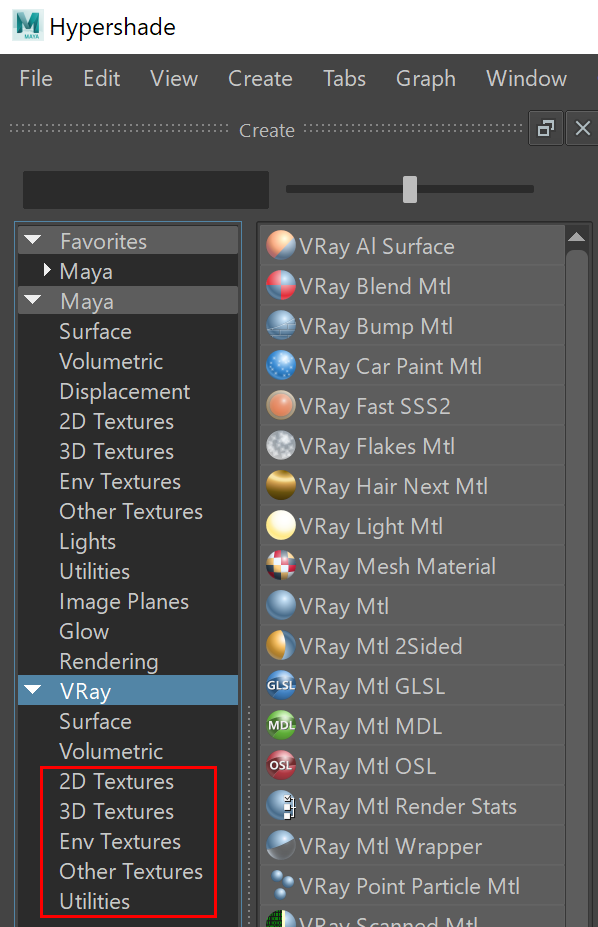The height and width of the screenshot is (927, 598).
Task: Click the VRay Fast SSS2 label
Action: click(x=375, y=406)
